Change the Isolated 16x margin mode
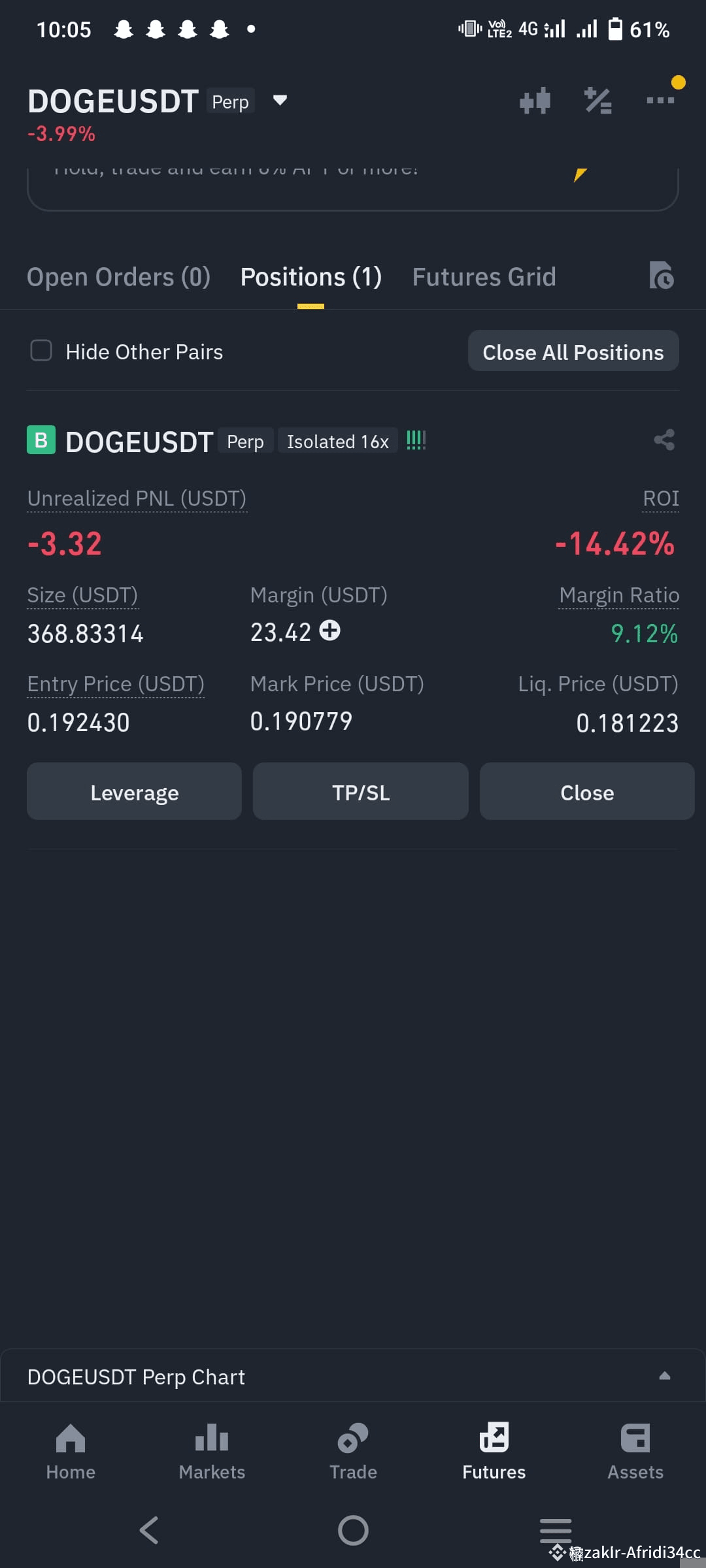Image resolution: width=706 pixels, height=1568 pixels. click(x=338, y=441)
